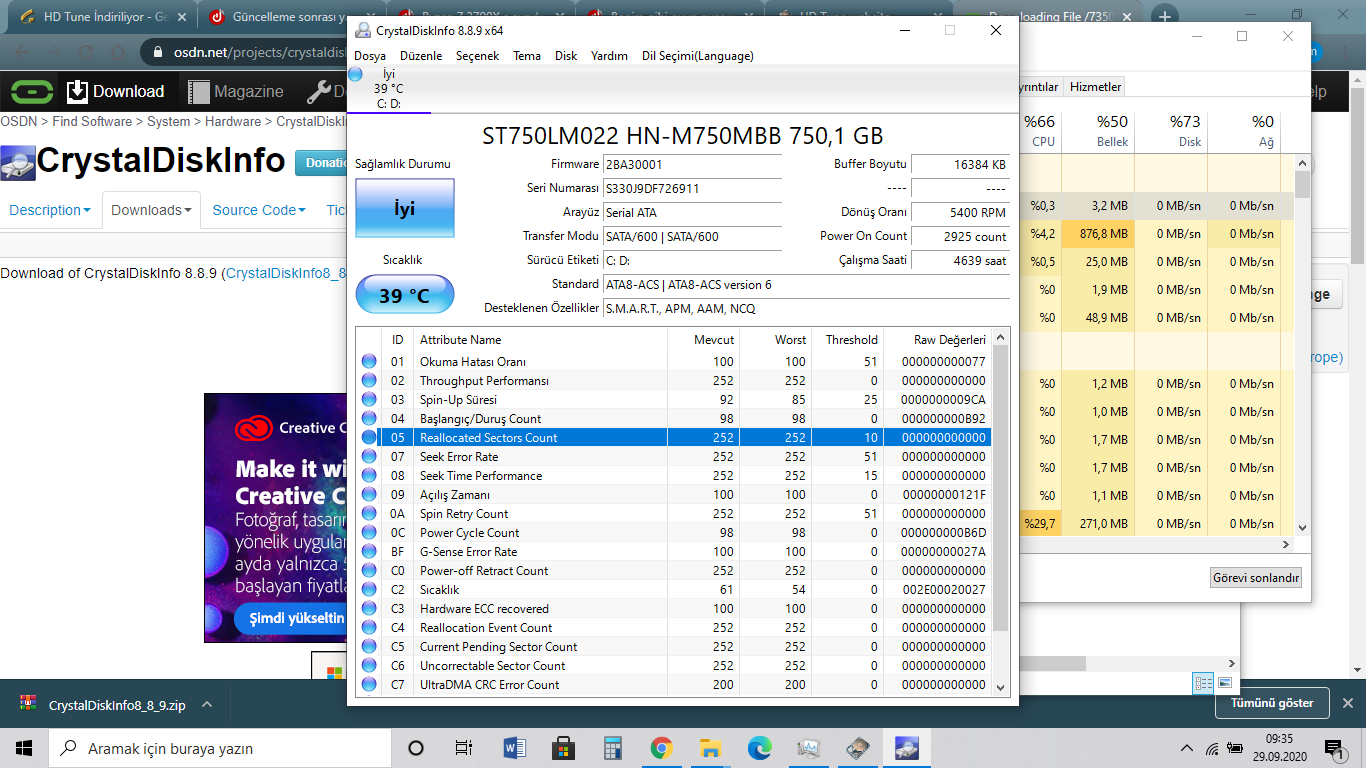Click the Windows Start button

point(24,748)
